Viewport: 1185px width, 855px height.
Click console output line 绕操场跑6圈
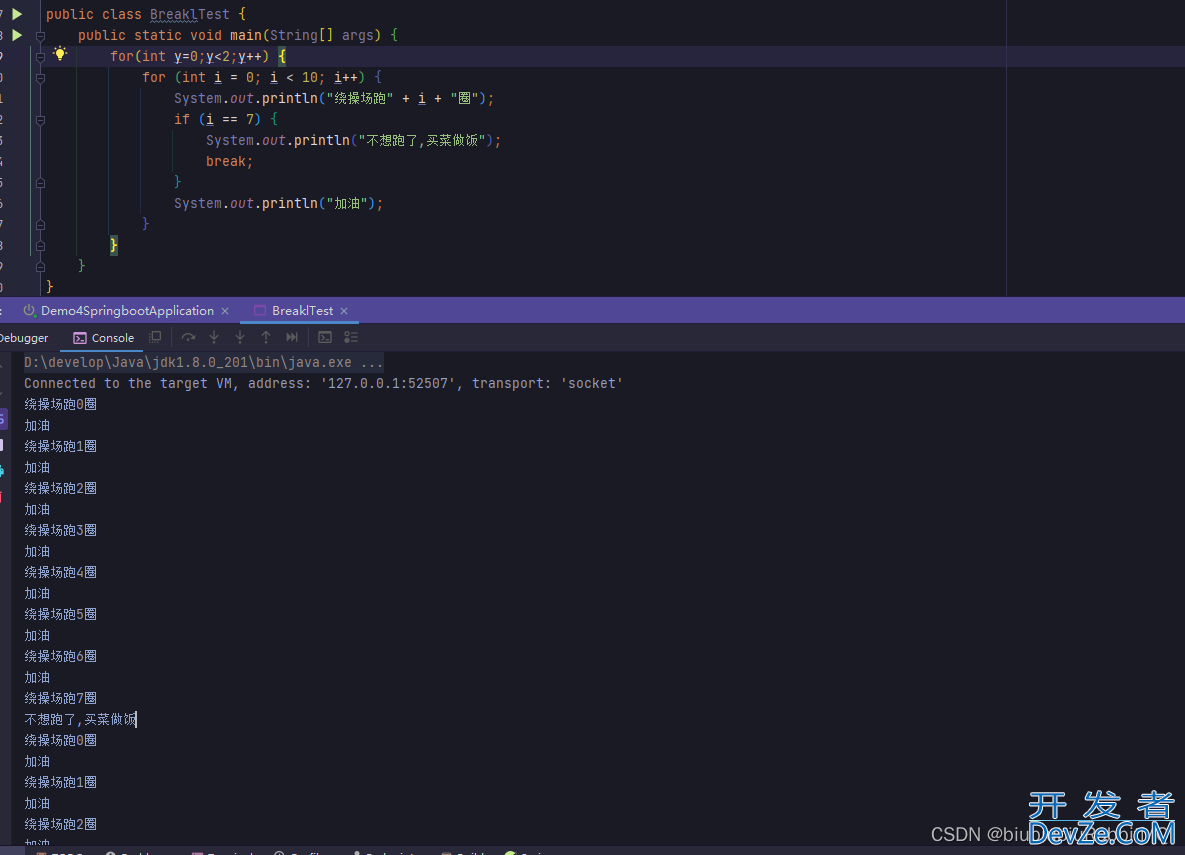[x=60, y=656]
